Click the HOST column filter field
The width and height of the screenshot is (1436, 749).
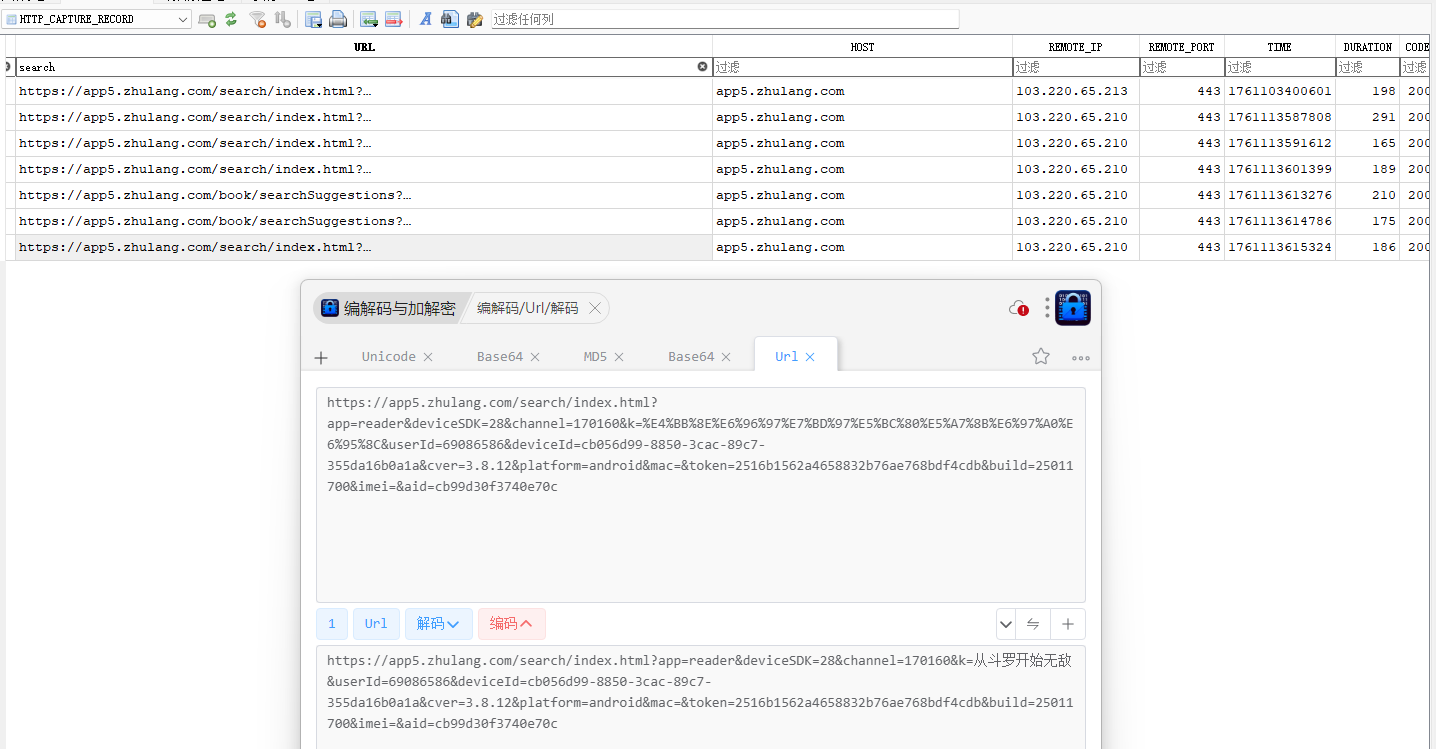coord(862,67)
